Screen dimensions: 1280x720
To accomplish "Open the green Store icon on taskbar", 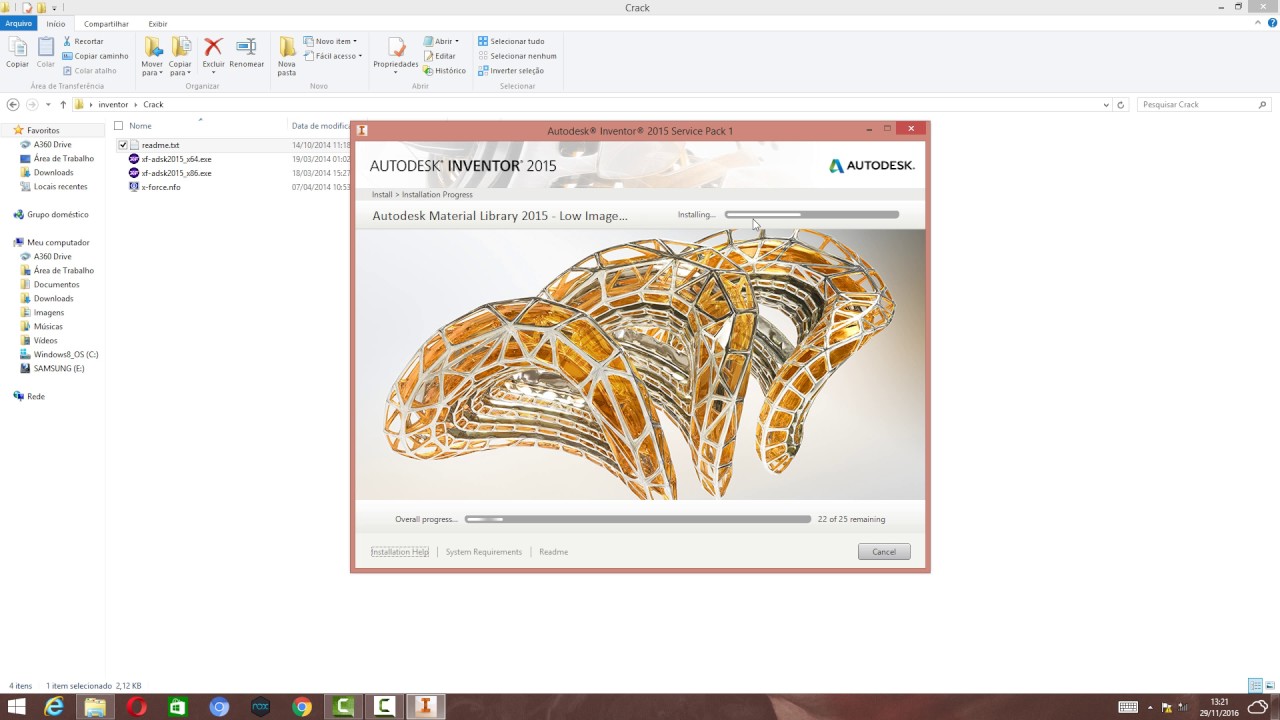I will (x=178, y=707).
